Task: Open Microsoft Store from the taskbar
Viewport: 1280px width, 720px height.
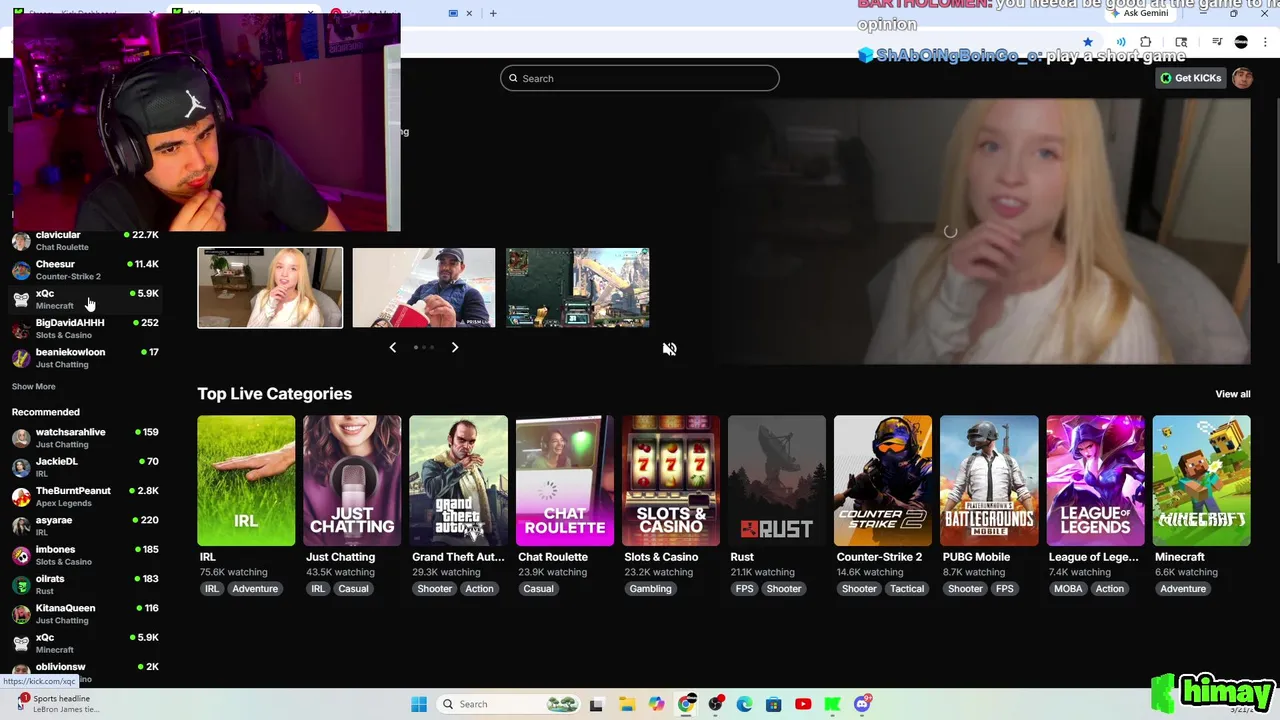Action: click(x=774, y=704)
